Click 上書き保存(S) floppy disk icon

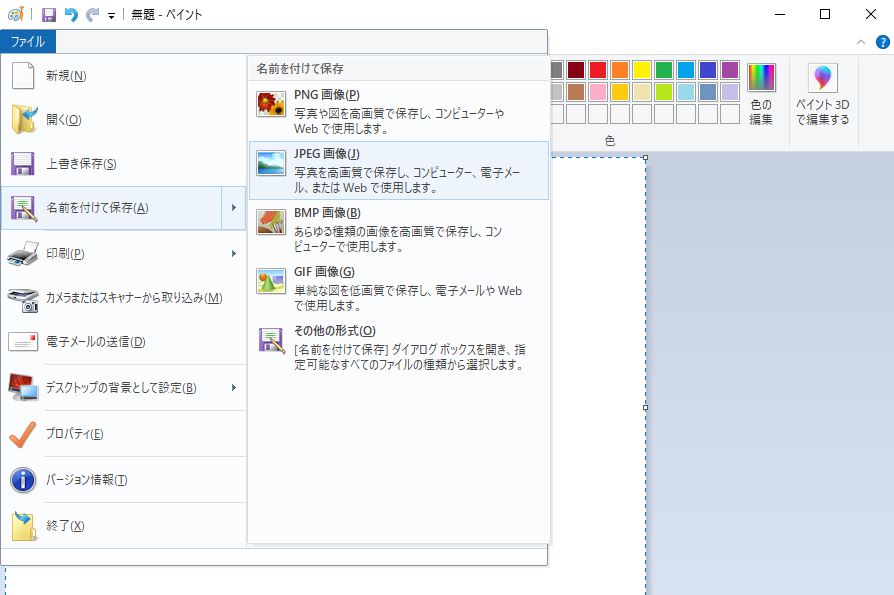[23, 164]
